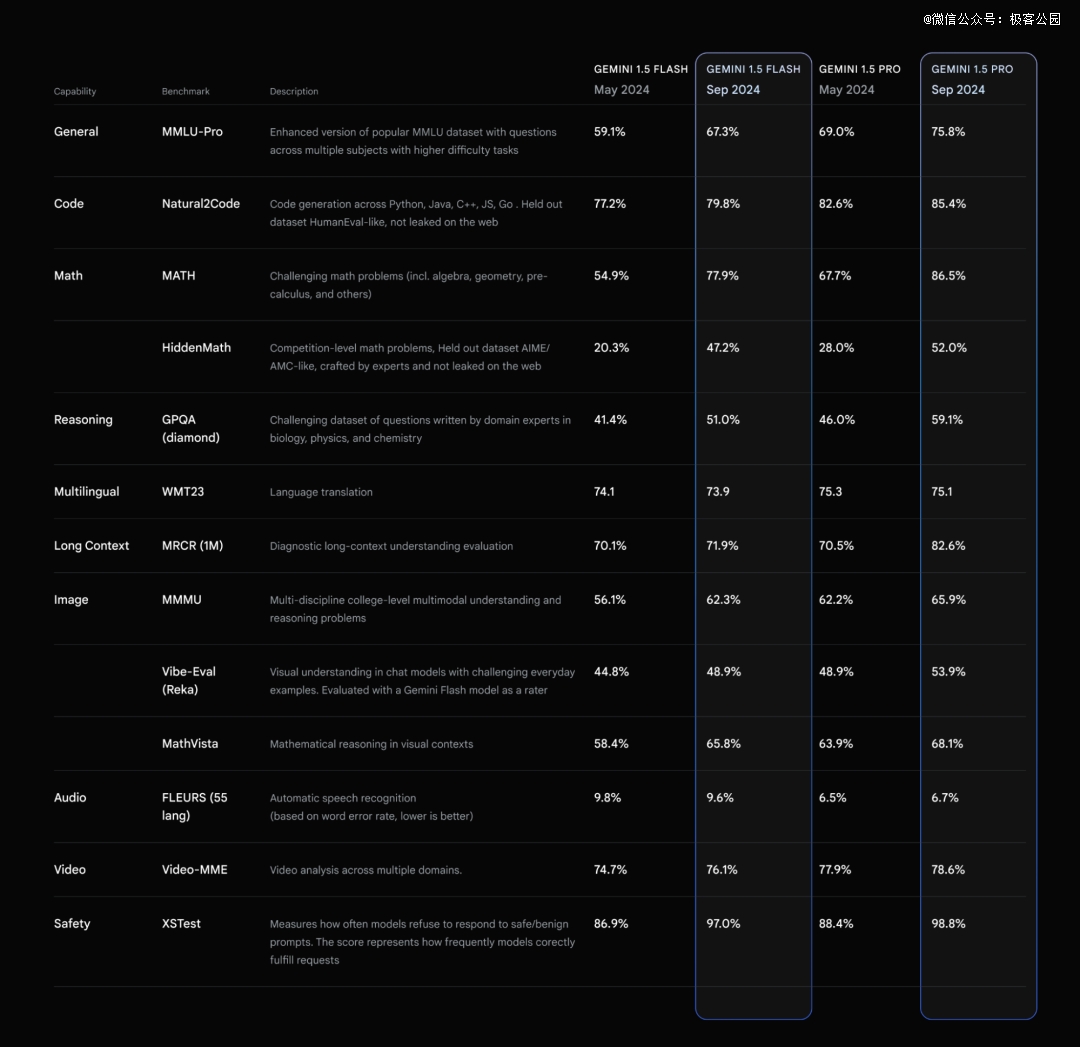Viewport: 1080px width, 1047px height.
Task: Select the 78.6% Video-MME score
Action: [x=948, y=870]
